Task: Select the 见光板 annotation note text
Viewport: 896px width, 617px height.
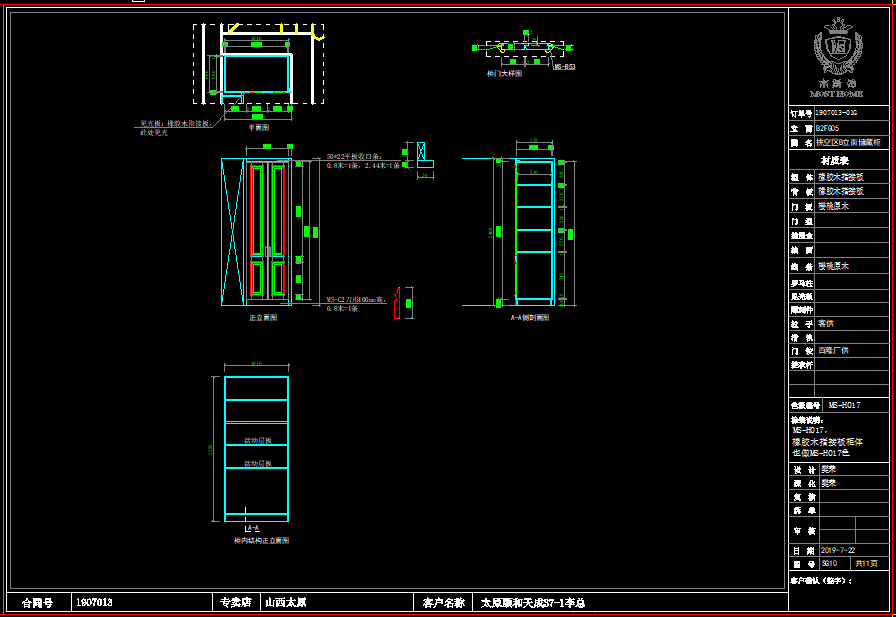Action: [175, 127]
